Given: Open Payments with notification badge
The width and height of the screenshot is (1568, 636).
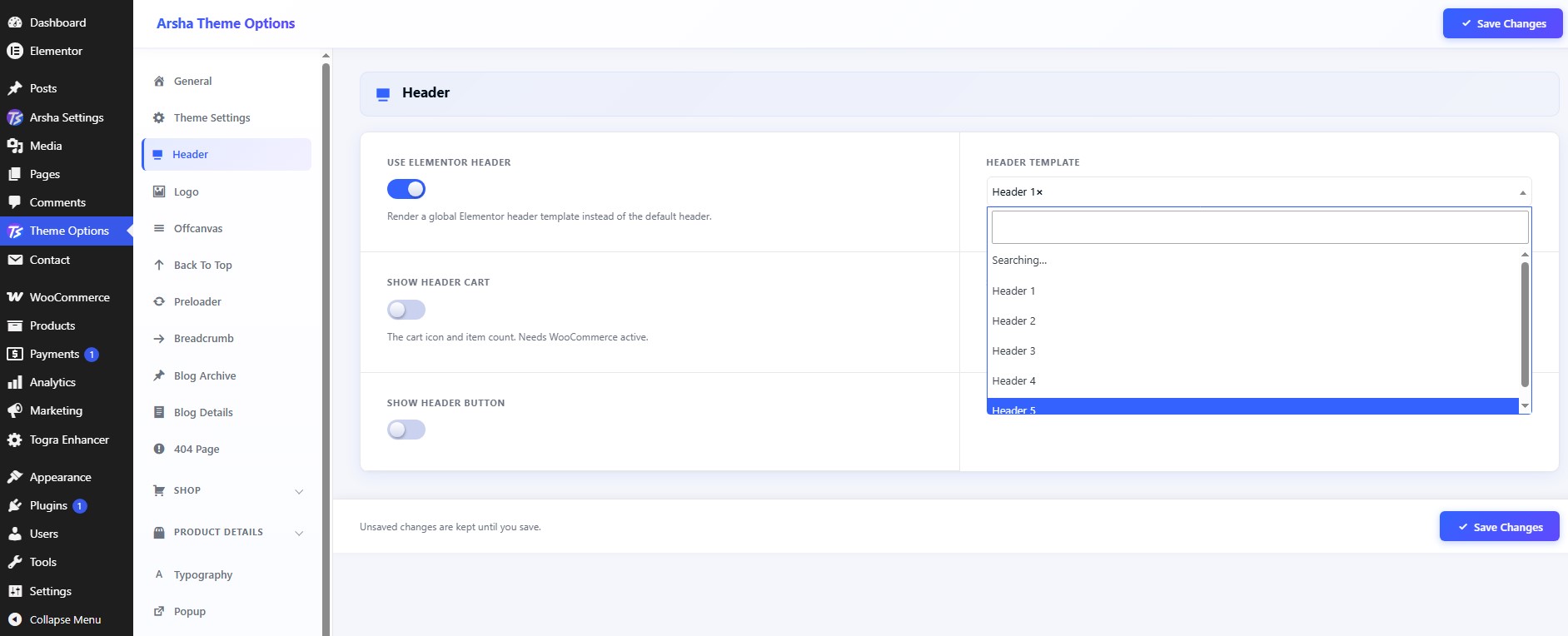Looking at the screenshot, I should coord(67,354).
